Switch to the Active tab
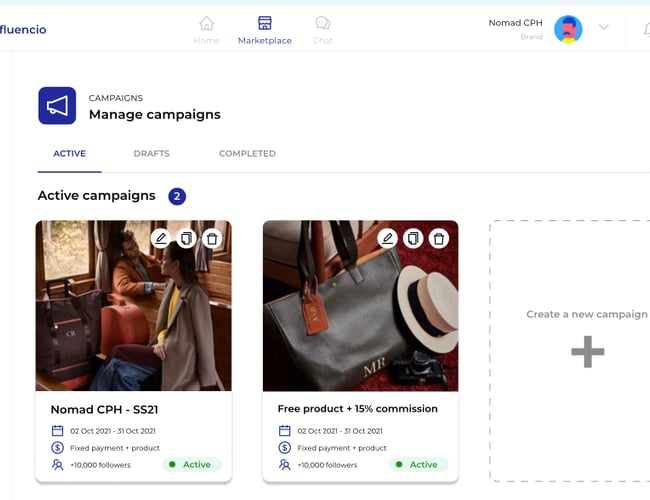650x500 pixels. pyautogui.click(x=70, y=153)
